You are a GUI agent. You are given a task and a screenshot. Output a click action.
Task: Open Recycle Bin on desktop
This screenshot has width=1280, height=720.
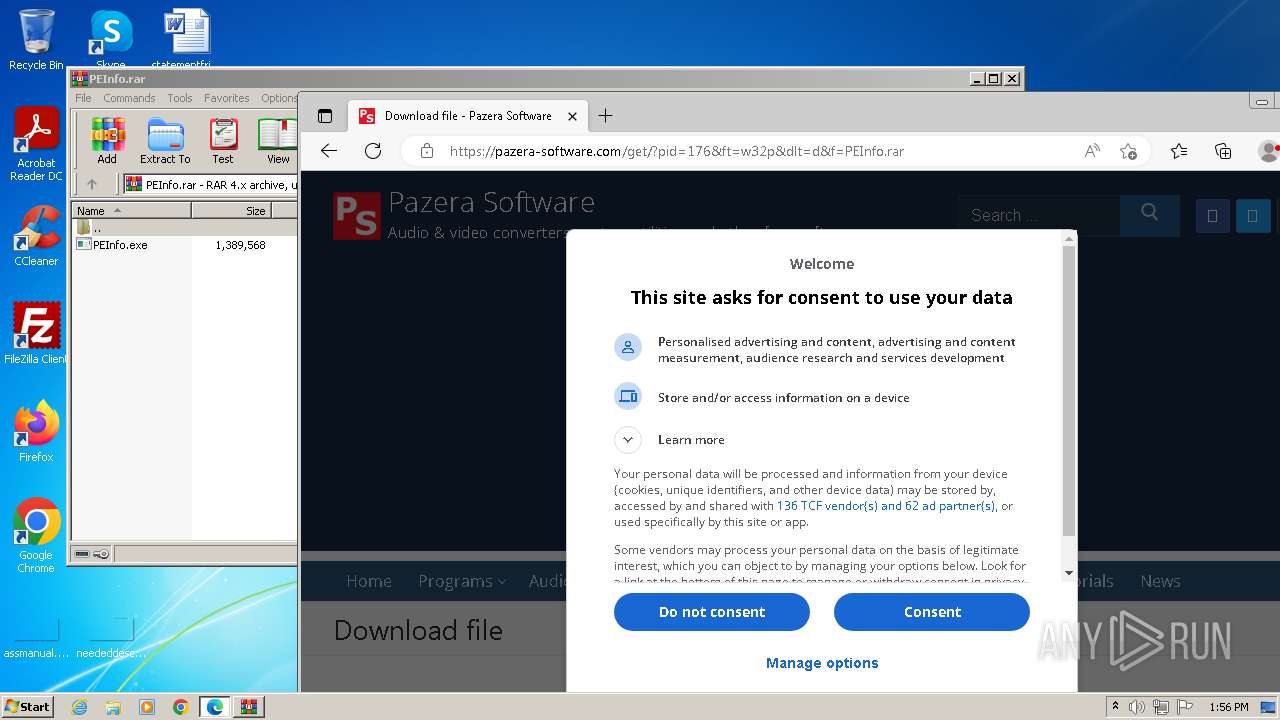click(36, 39)
